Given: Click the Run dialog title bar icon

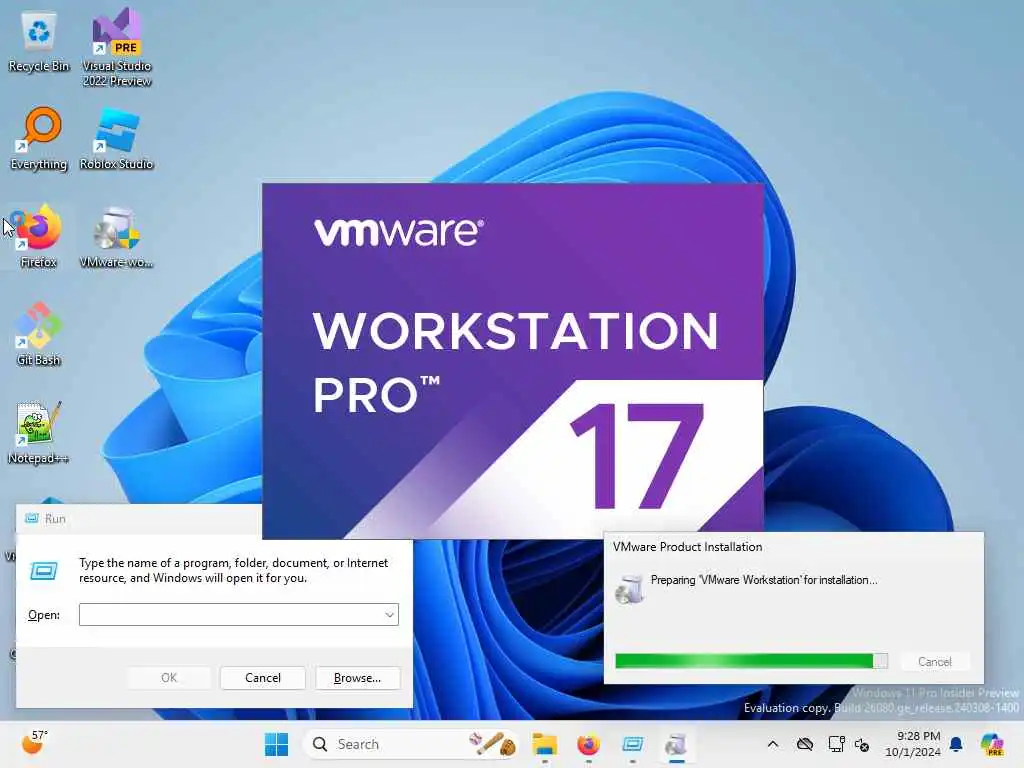Looking at the screenshot, I should [x=31, y=519].
